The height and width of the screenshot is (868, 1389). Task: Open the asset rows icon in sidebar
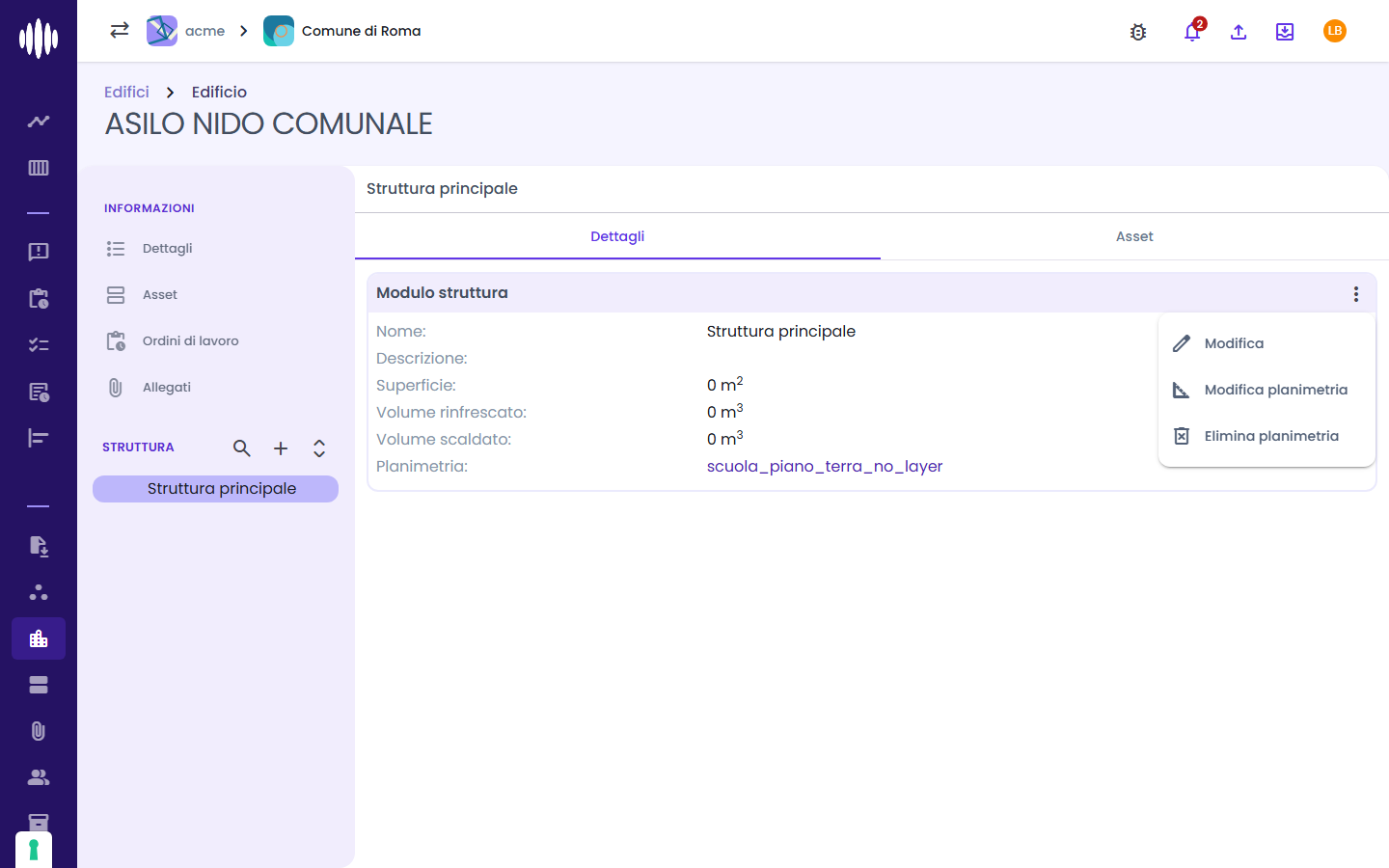coord(39,685)
